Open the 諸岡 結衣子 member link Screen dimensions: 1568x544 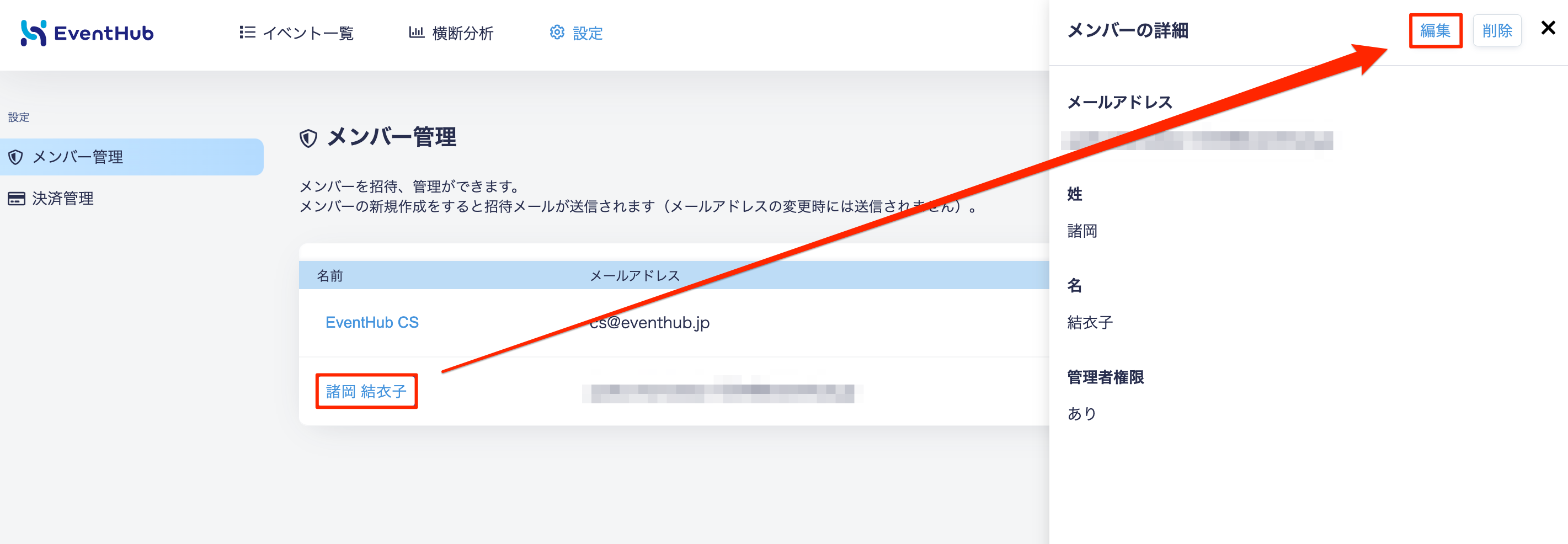(366, 391)
